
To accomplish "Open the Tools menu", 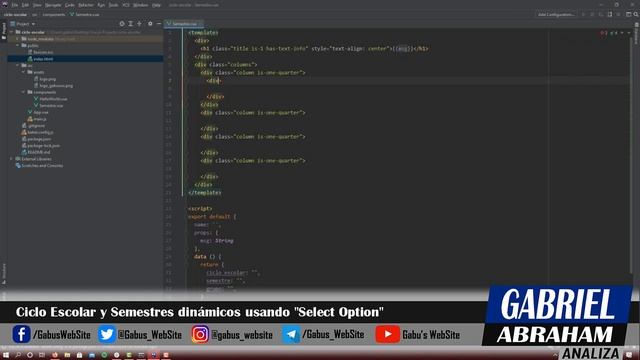I will click(x=113, y=5).
